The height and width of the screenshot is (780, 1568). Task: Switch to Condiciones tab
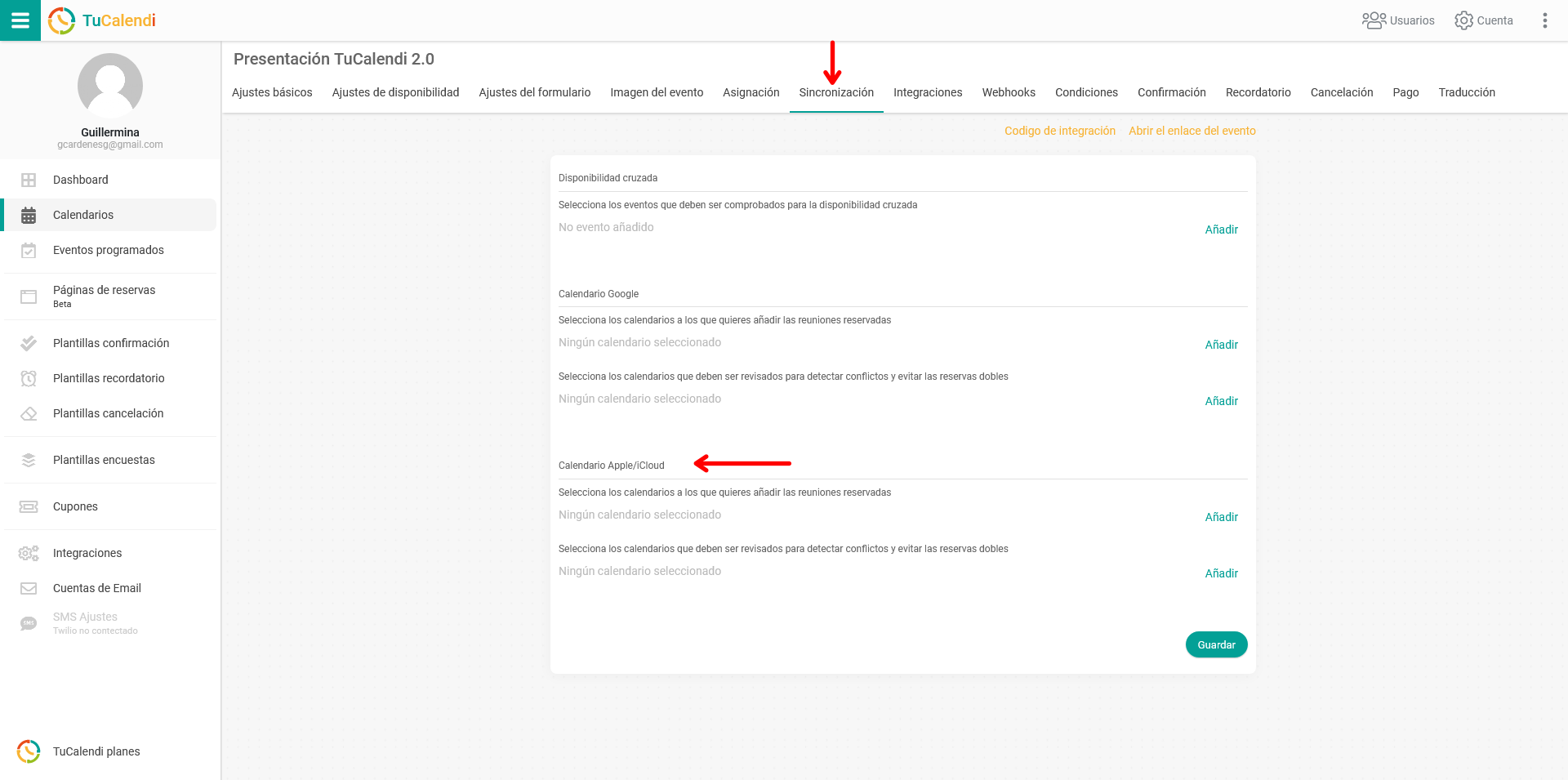tap(1086, 92)
